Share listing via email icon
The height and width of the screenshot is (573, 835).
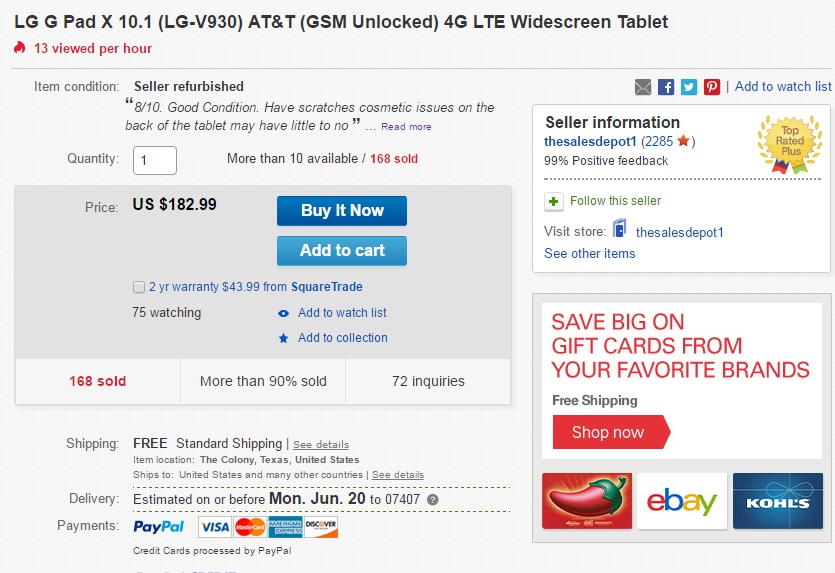click(643, 87)
